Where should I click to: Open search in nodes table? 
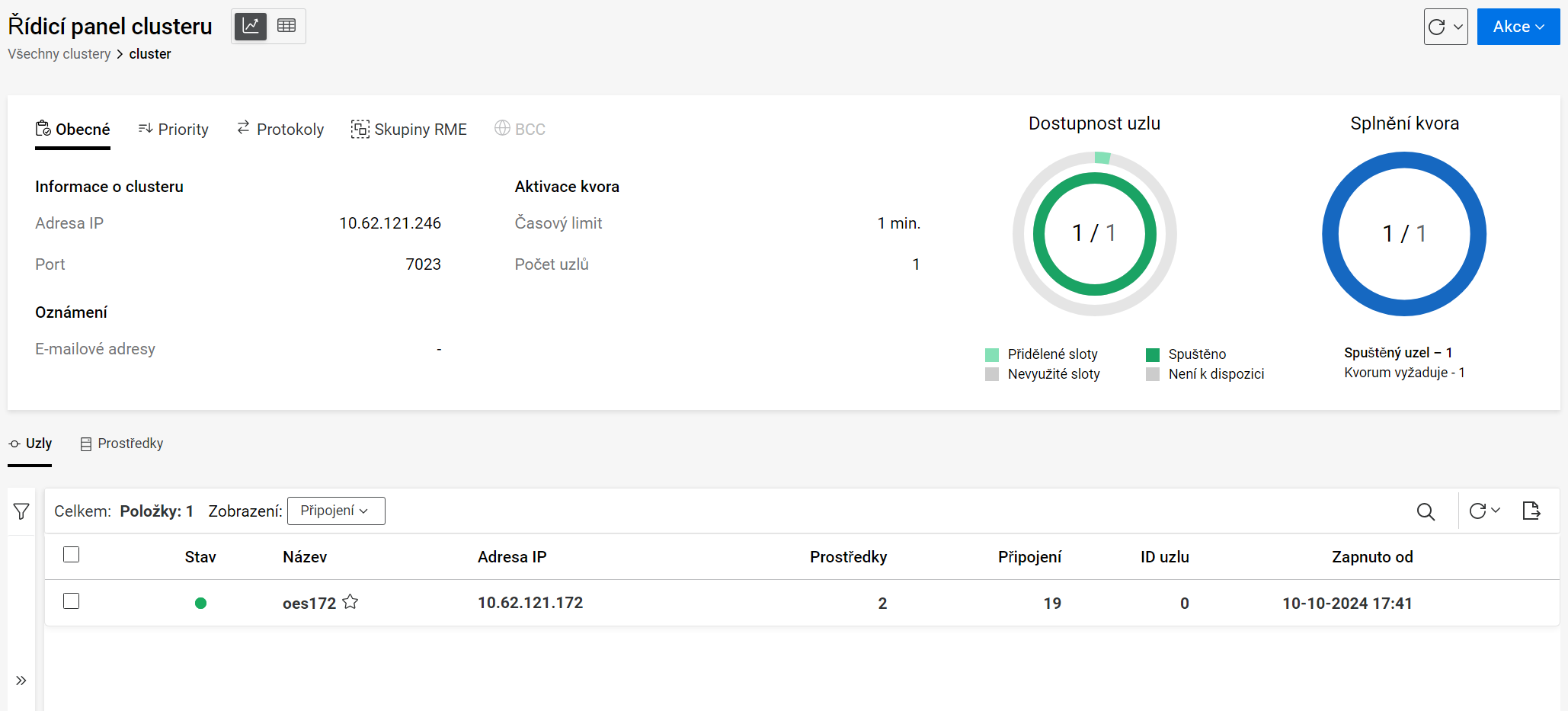coord(1426,511)
